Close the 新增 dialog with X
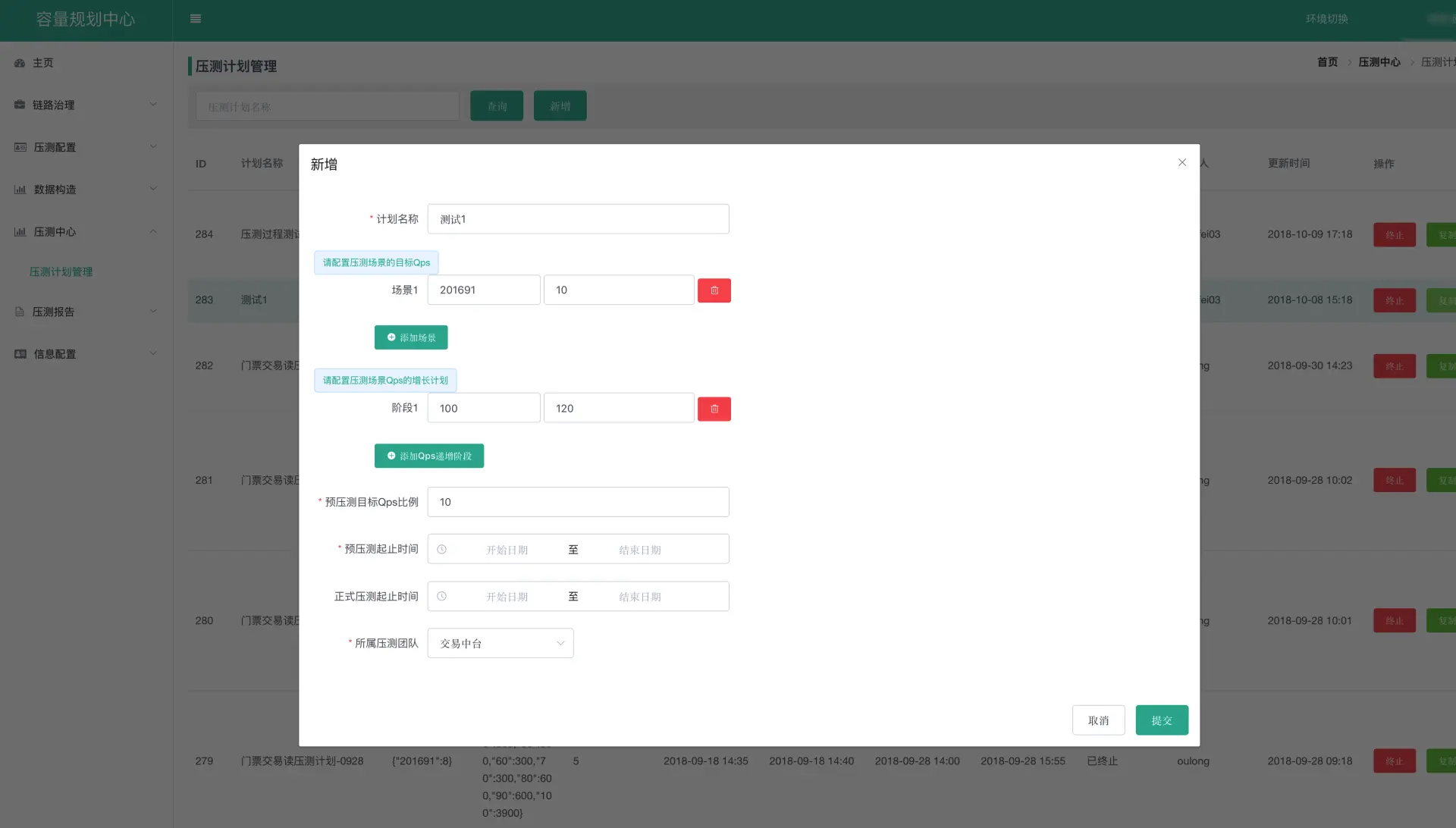Screen dimensions: 1456x828 [1181, 162]
